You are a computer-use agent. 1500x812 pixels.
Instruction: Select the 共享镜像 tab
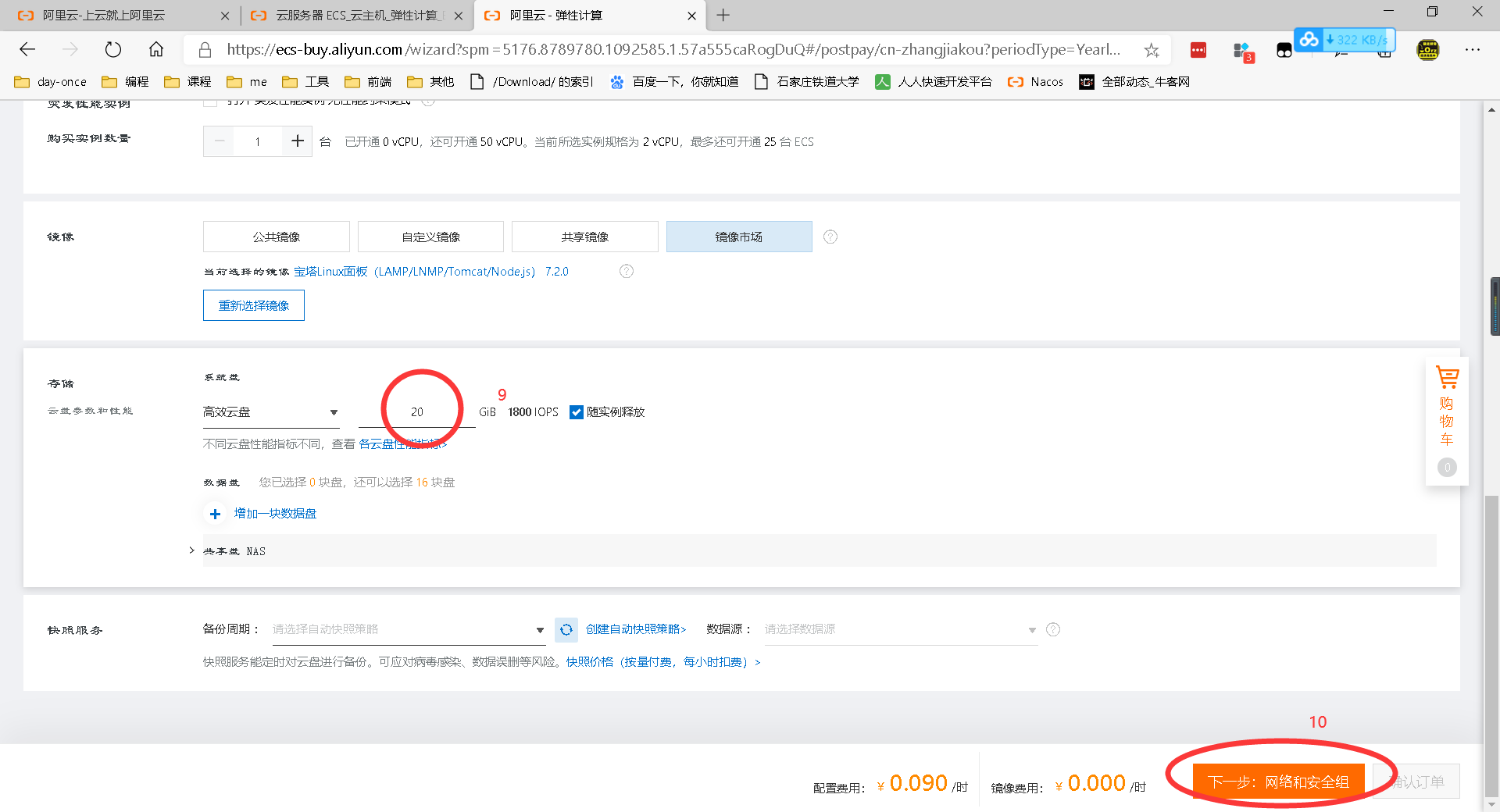tap(584, 237)
